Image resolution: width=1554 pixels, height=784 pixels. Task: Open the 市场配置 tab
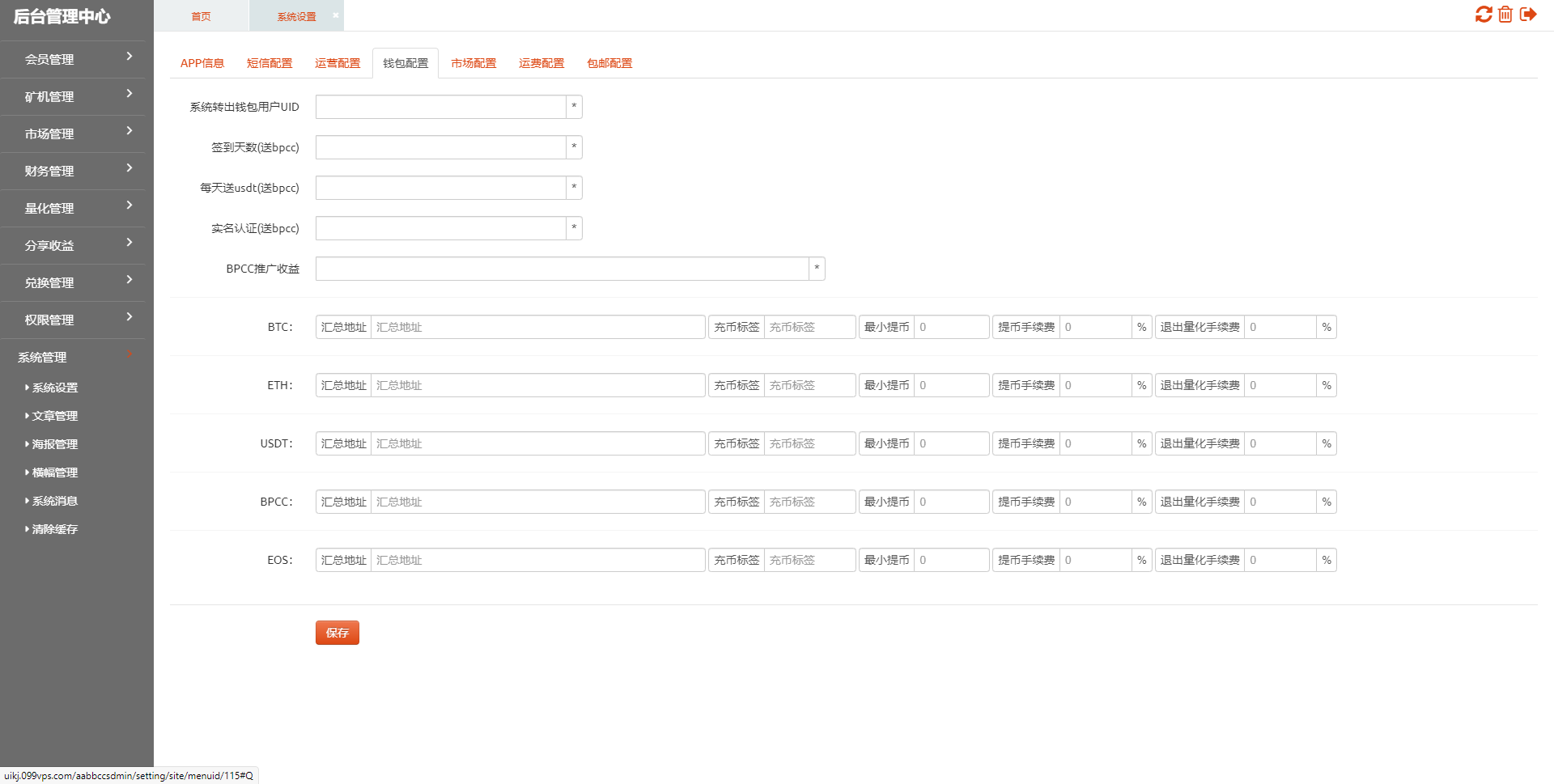tap(473, 63)
